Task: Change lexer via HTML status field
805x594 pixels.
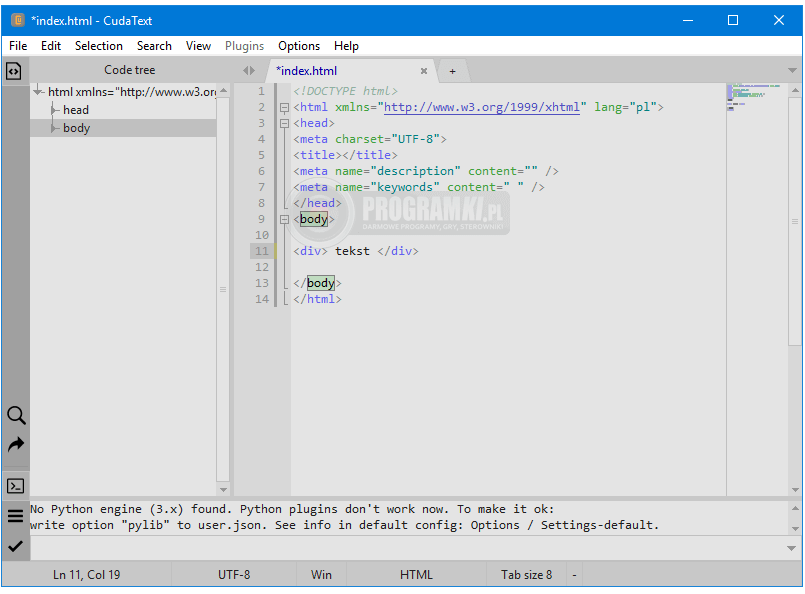Action: coord(416,574)
